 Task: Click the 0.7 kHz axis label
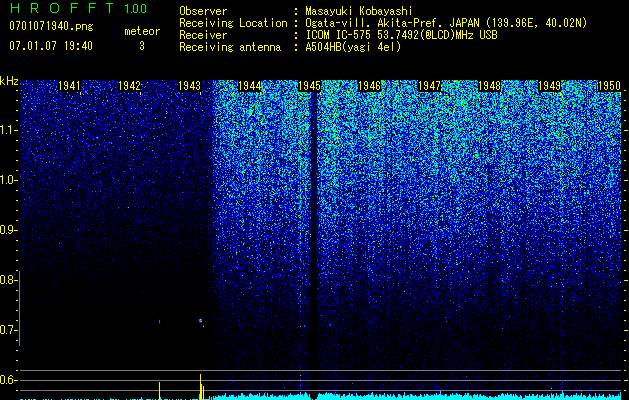coord(8,330)
